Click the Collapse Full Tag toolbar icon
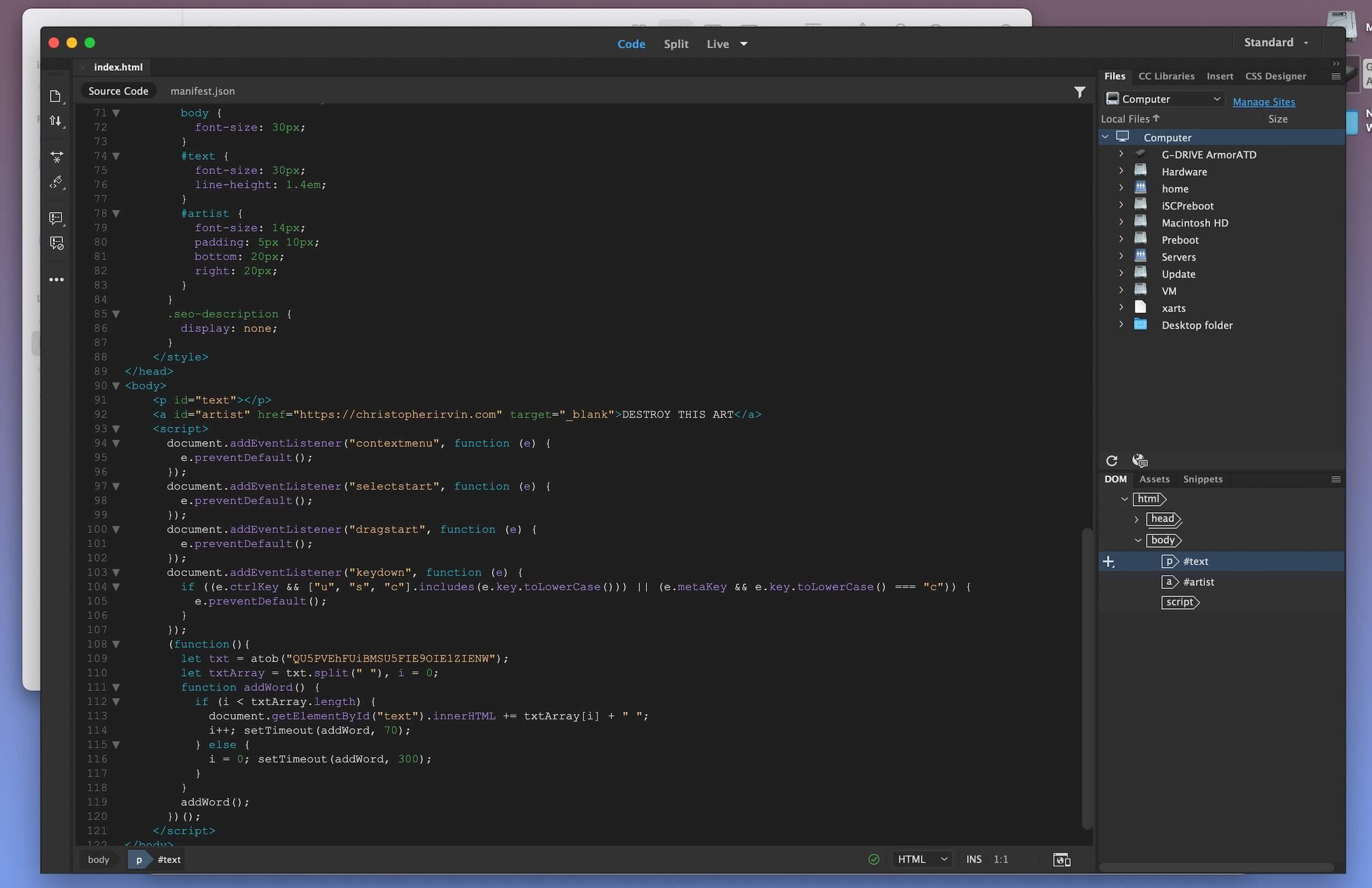 [x=56, y=157]
